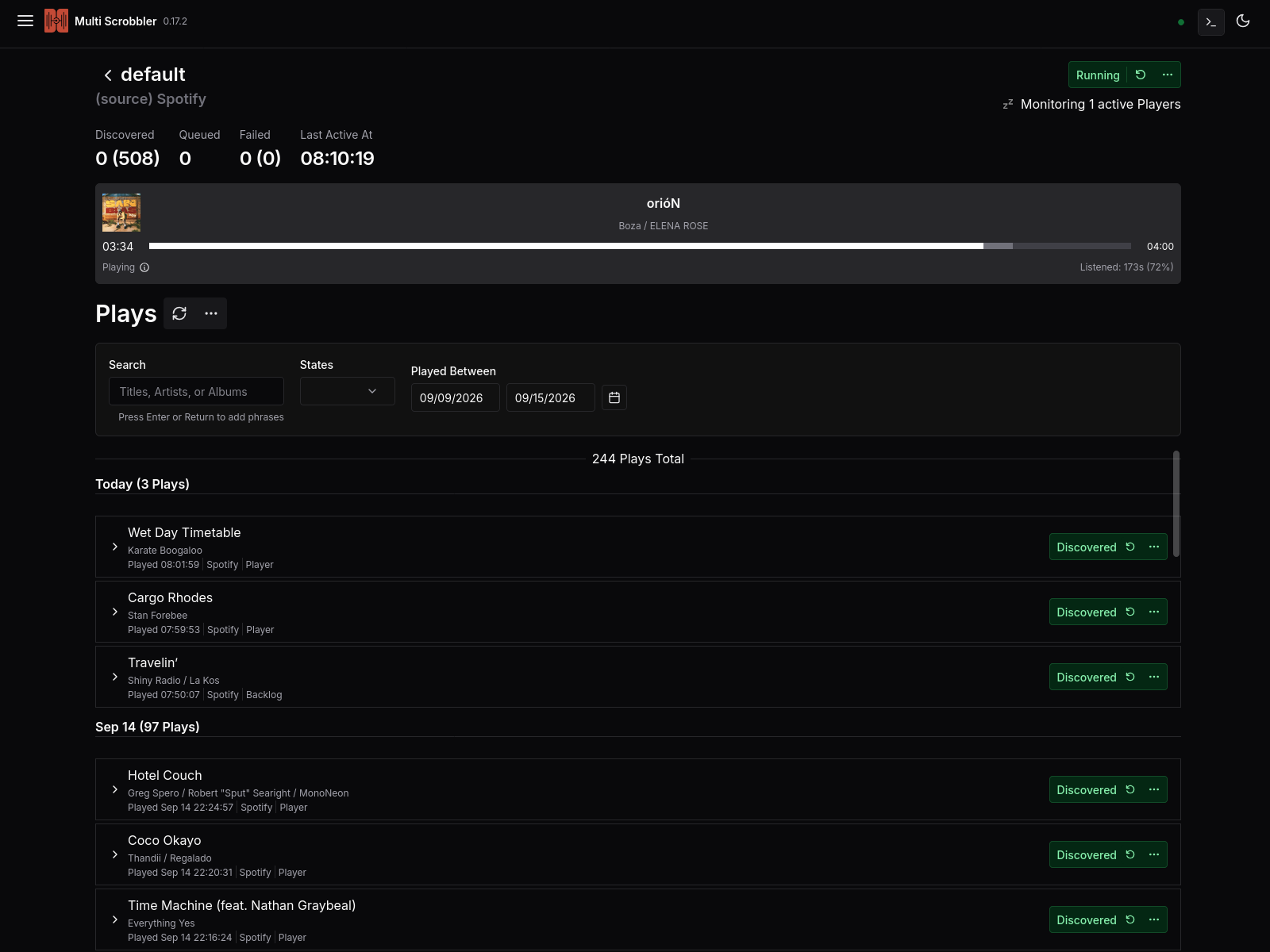Screen dimensions: 1270x952
Task: Edit the 09/09/2026 start date
Action: coord(456,397)
